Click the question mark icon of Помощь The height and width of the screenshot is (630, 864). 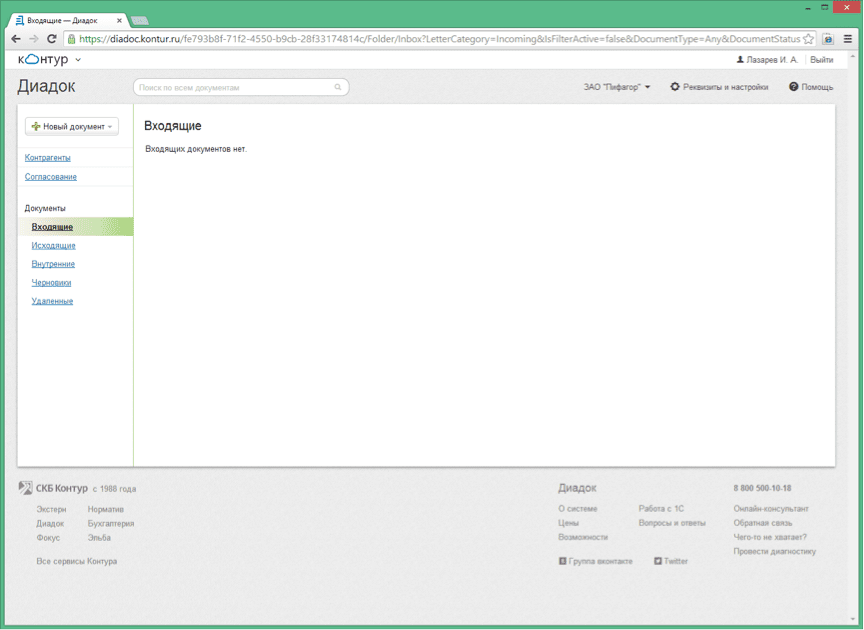coord(793,87)
